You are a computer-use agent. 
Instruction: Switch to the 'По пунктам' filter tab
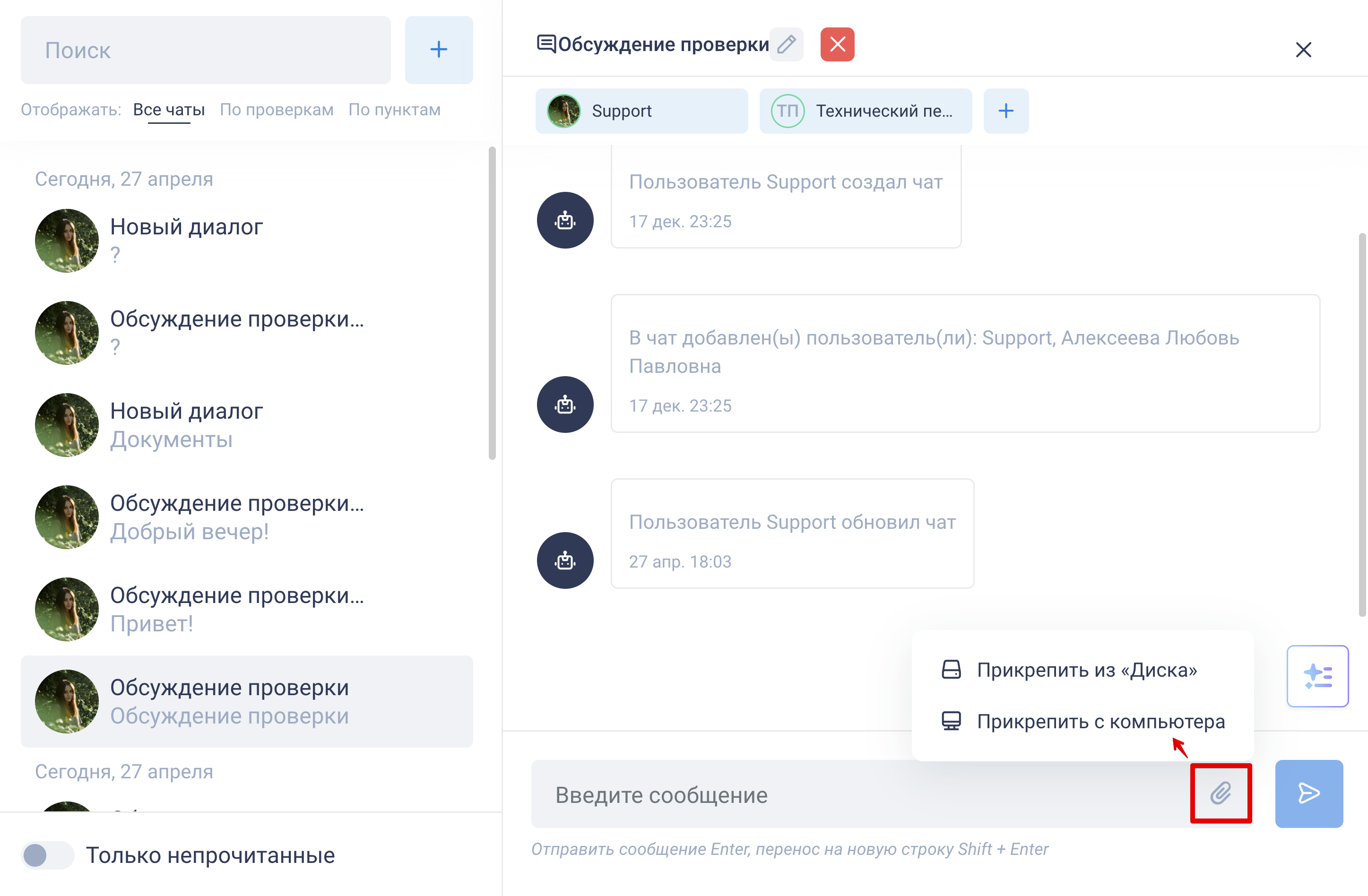[x=394, y=110]
